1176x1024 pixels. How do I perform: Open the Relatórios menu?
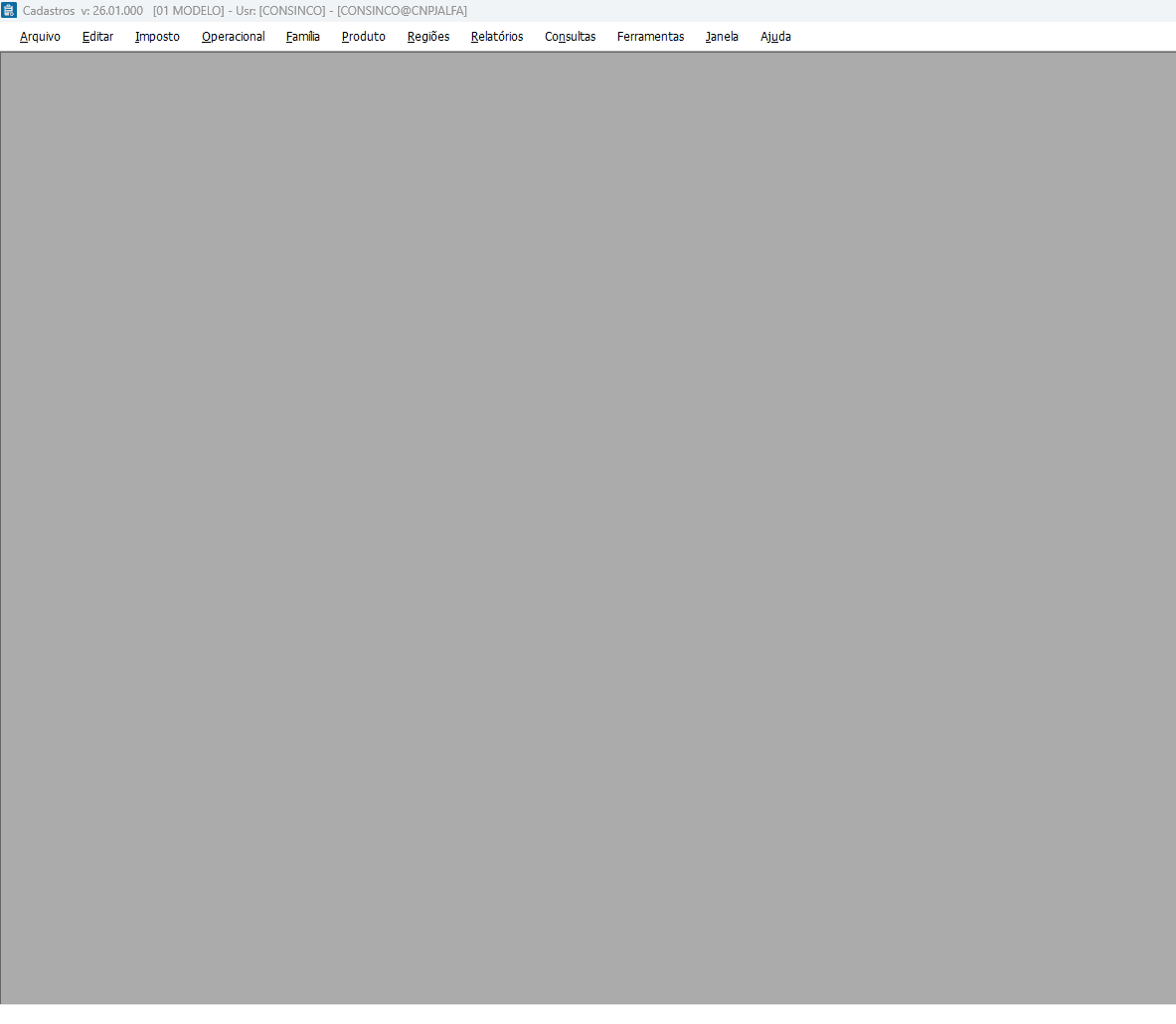[497, 37]
